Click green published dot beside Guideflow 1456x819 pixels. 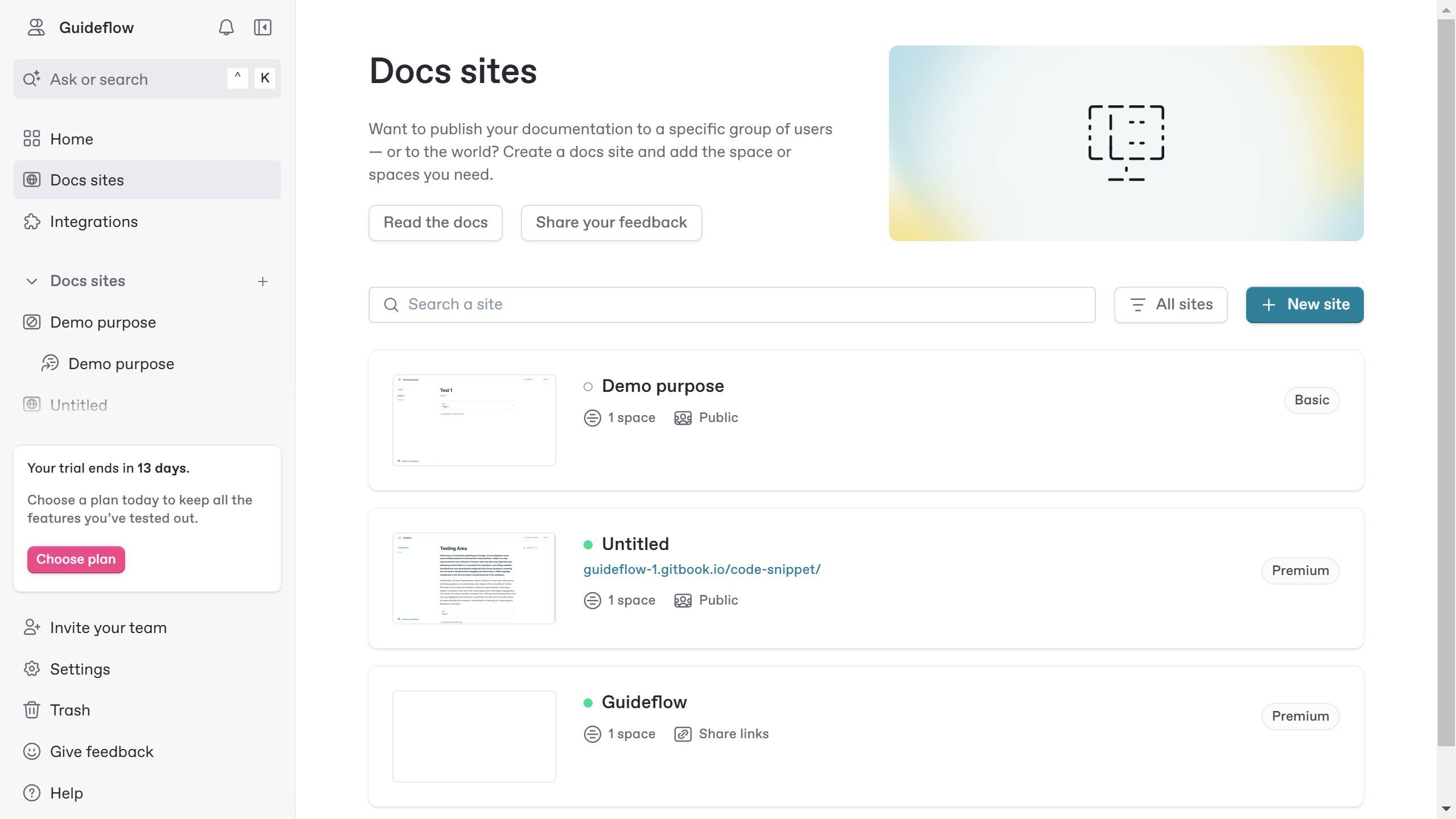click(588, 703)
